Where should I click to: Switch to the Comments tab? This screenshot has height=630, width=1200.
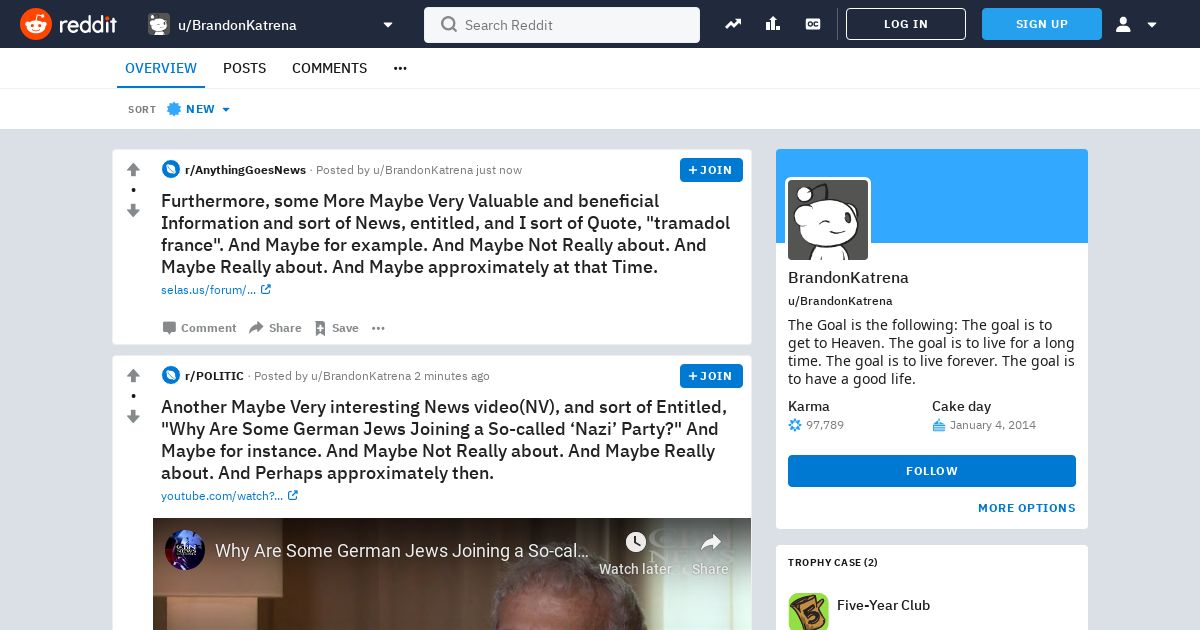pyautogui.click(x=329, y=68)
